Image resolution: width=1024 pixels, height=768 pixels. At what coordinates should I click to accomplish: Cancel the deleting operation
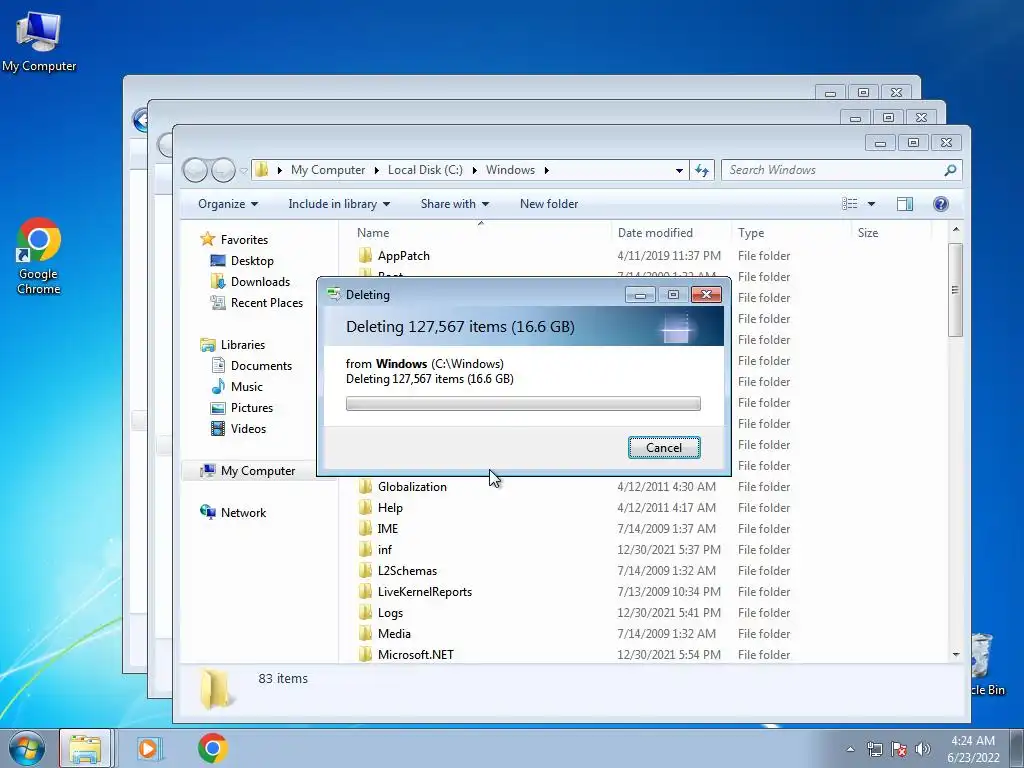[664, 448]
